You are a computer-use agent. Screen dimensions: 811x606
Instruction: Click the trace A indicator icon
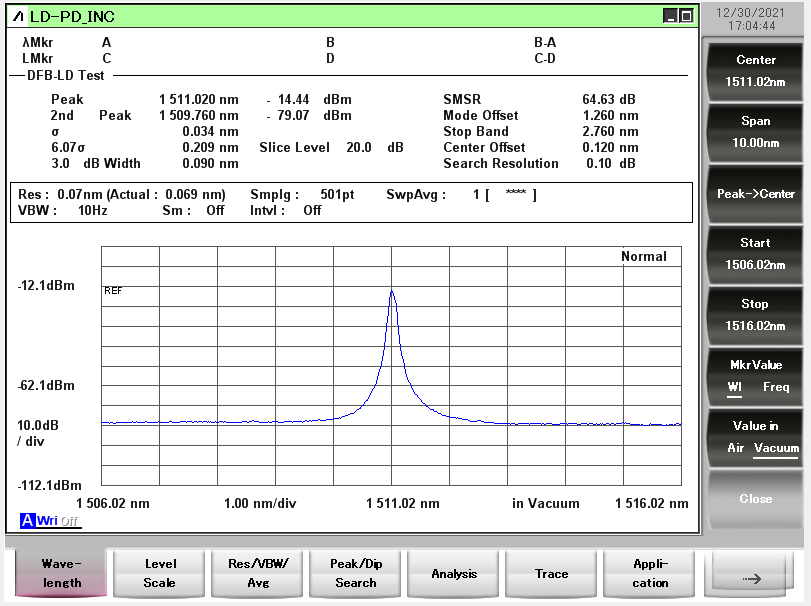(27, 521)
